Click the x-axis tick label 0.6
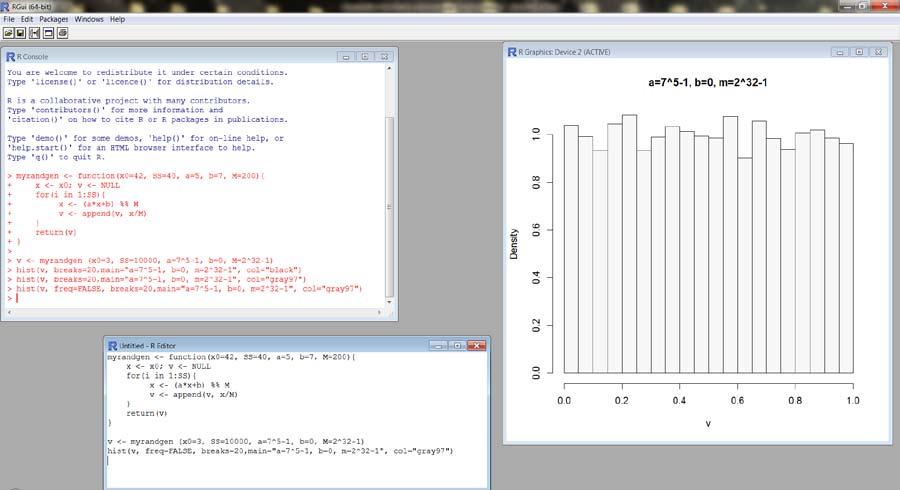900x490 pixels. (737, 400)
